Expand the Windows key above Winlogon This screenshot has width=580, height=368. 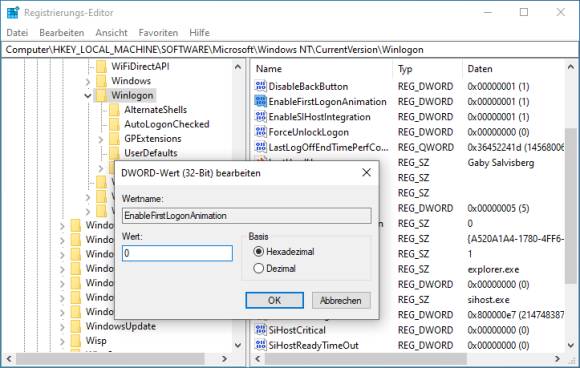[88, 81]
